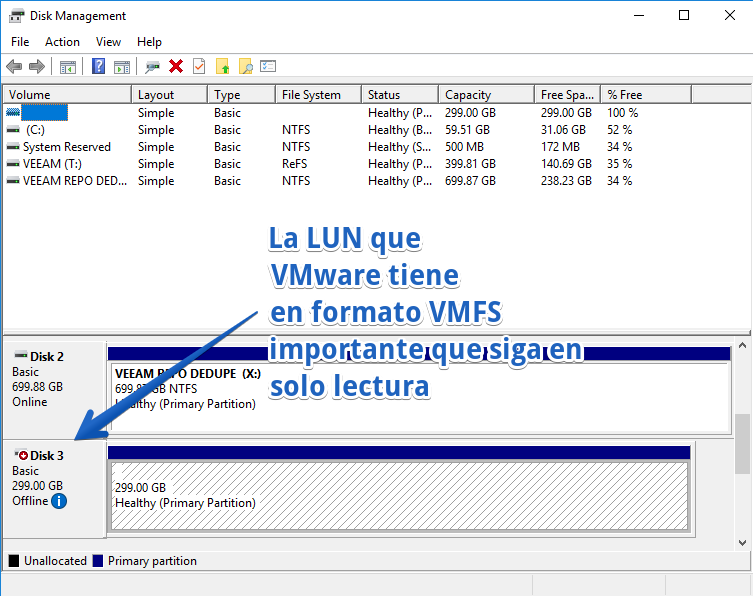Image resolution: width=753 pixels, height=596 pixels.
Task: Select the VEEAM REPO DEDUPE (X:) partition block
Action: tap(420, 397)
